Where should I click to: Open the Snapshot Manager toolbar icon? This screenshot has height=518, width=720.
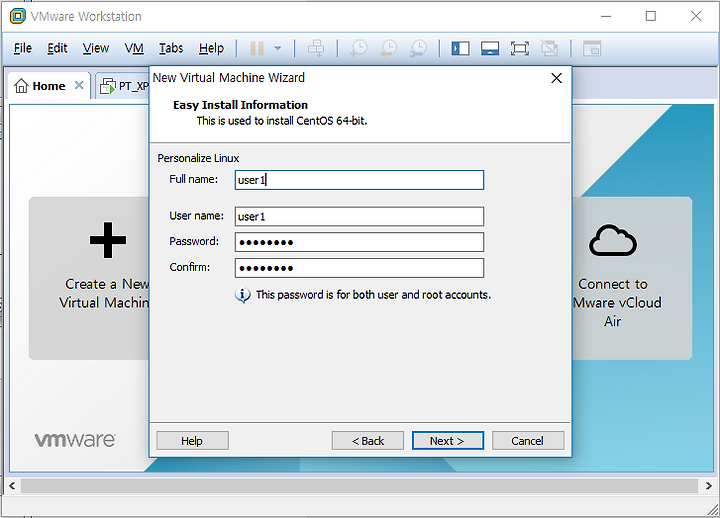click(x=418, y=48)
